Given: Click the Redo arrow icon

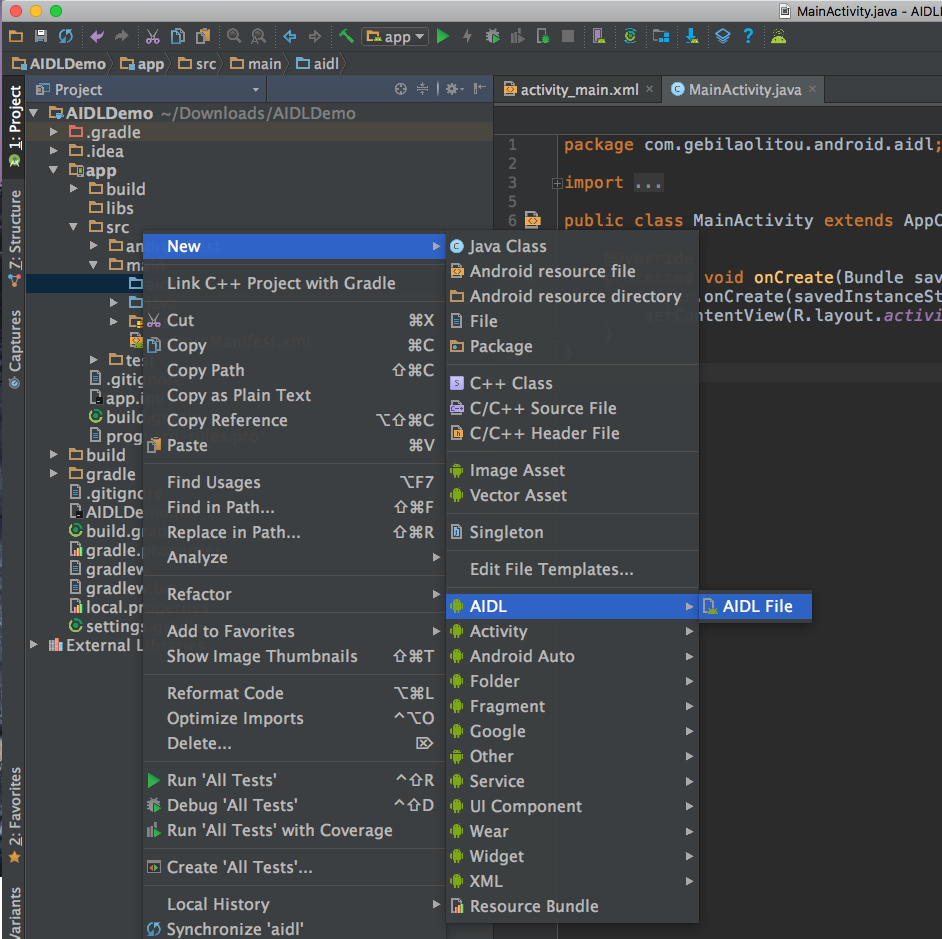Looking at the screenshot, I should (x=121, y=37).
